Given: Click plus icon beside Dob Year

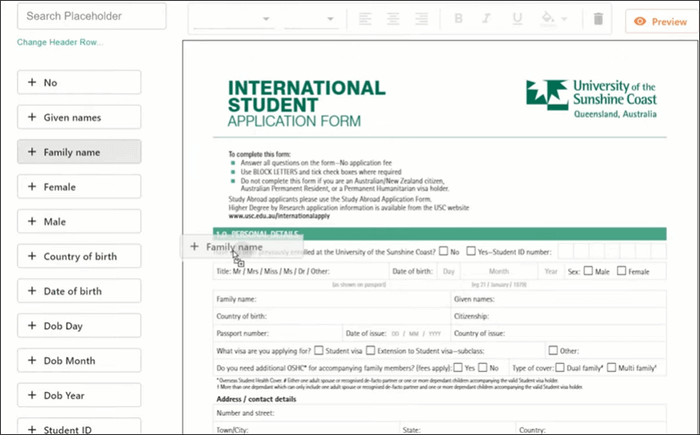Looking at the screenshot, I should pos(32,395).
